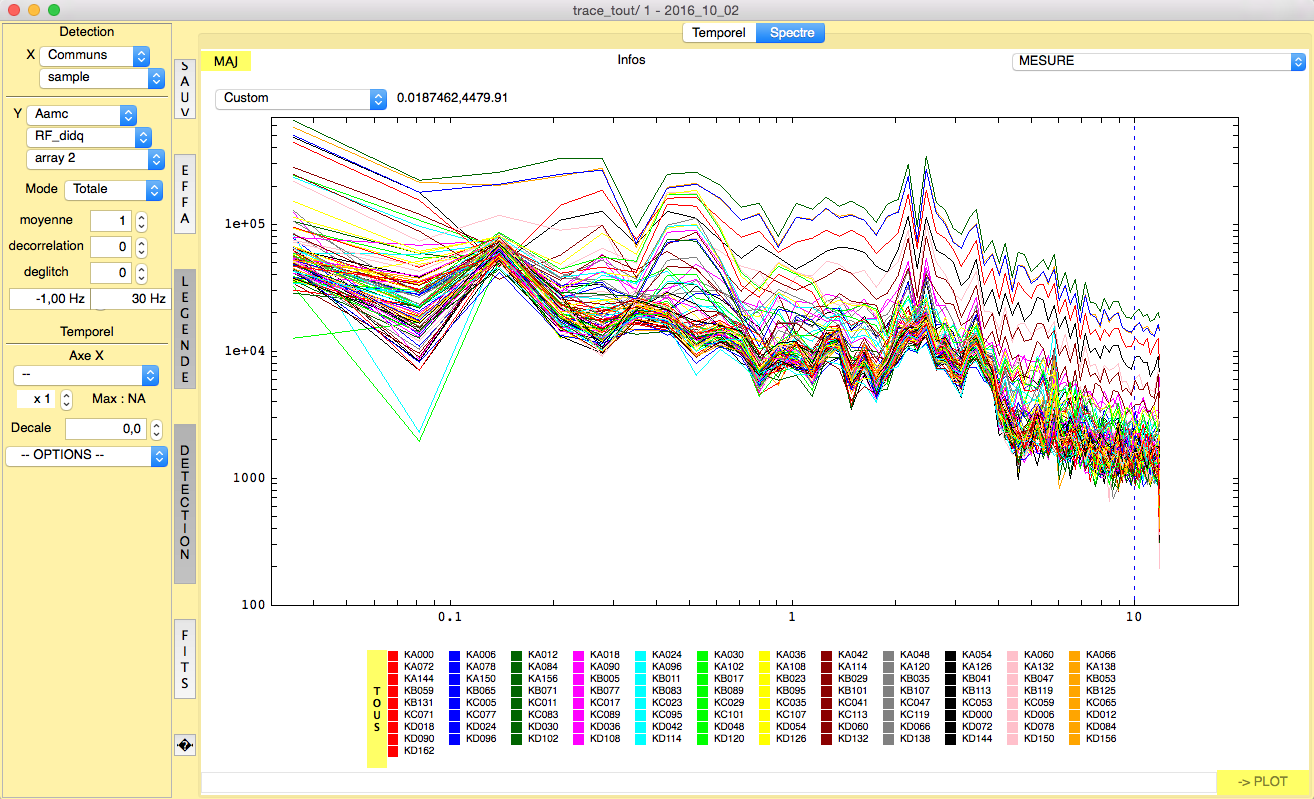This screenshot has width=1314, height=799.
Task: Click the question mark help icon
Action: (x=184, y=744)
